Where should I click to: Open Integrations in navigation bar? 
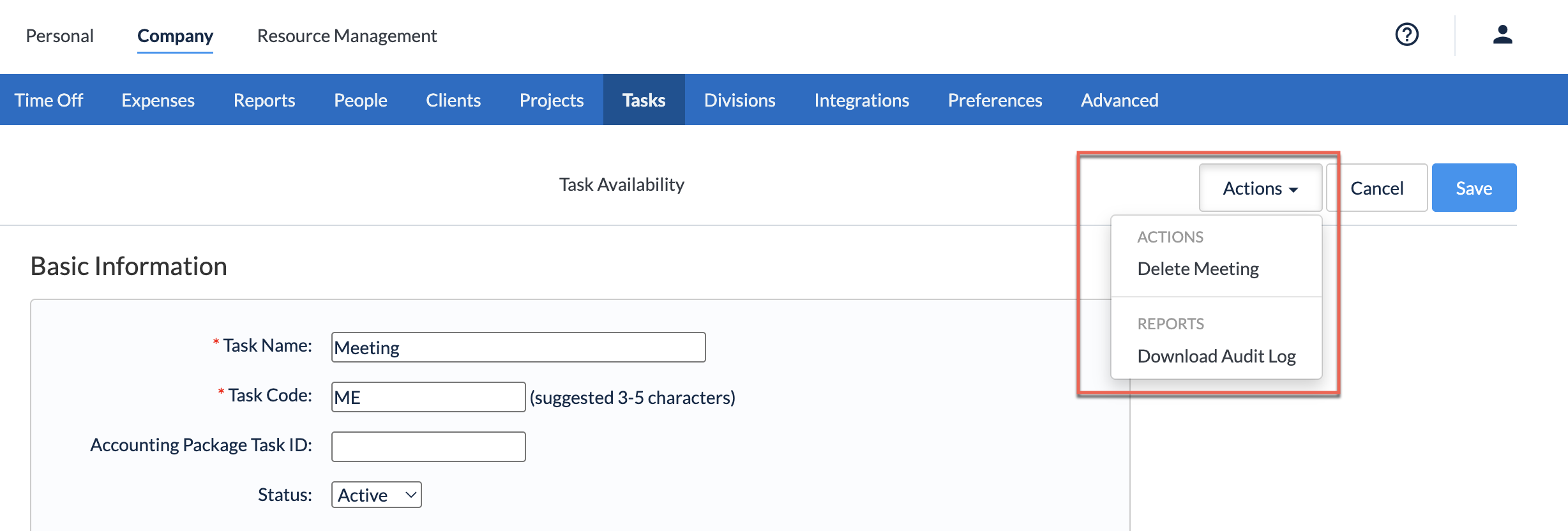(x=861, y=100)
